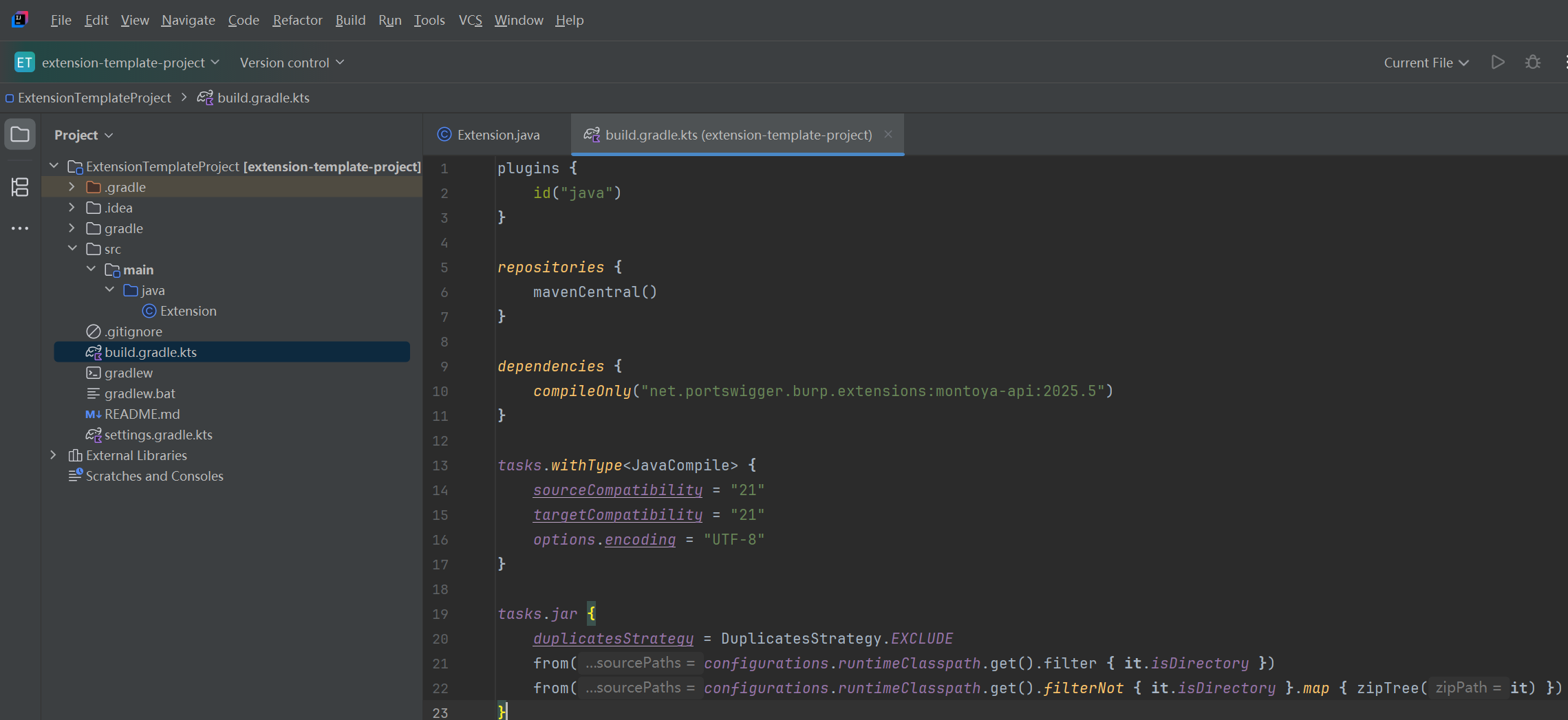
Task: Click mavenCentral() on line 6
Action: tap(595, 292)
